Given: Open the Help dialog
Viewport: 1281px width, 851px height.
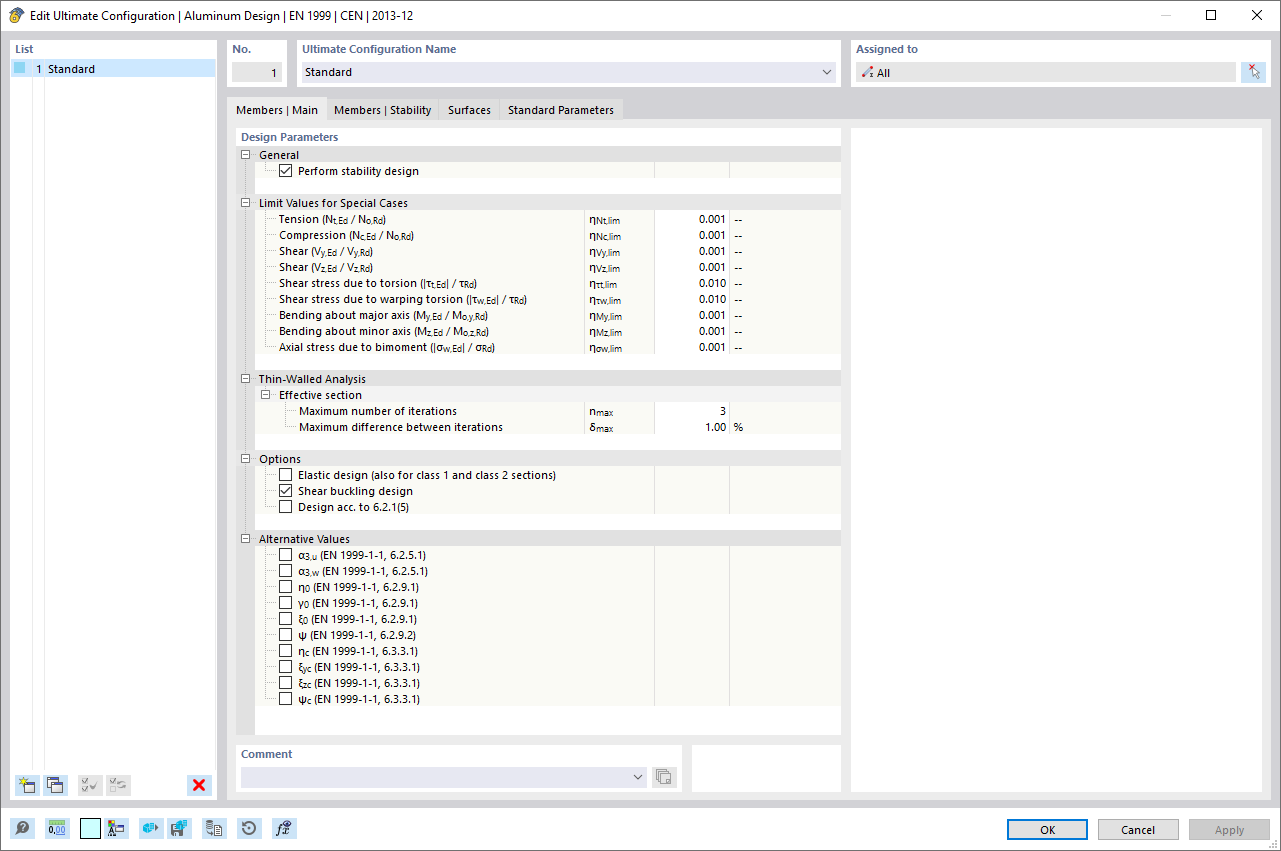Looking at the screenshot, I should tap(20, 828).
